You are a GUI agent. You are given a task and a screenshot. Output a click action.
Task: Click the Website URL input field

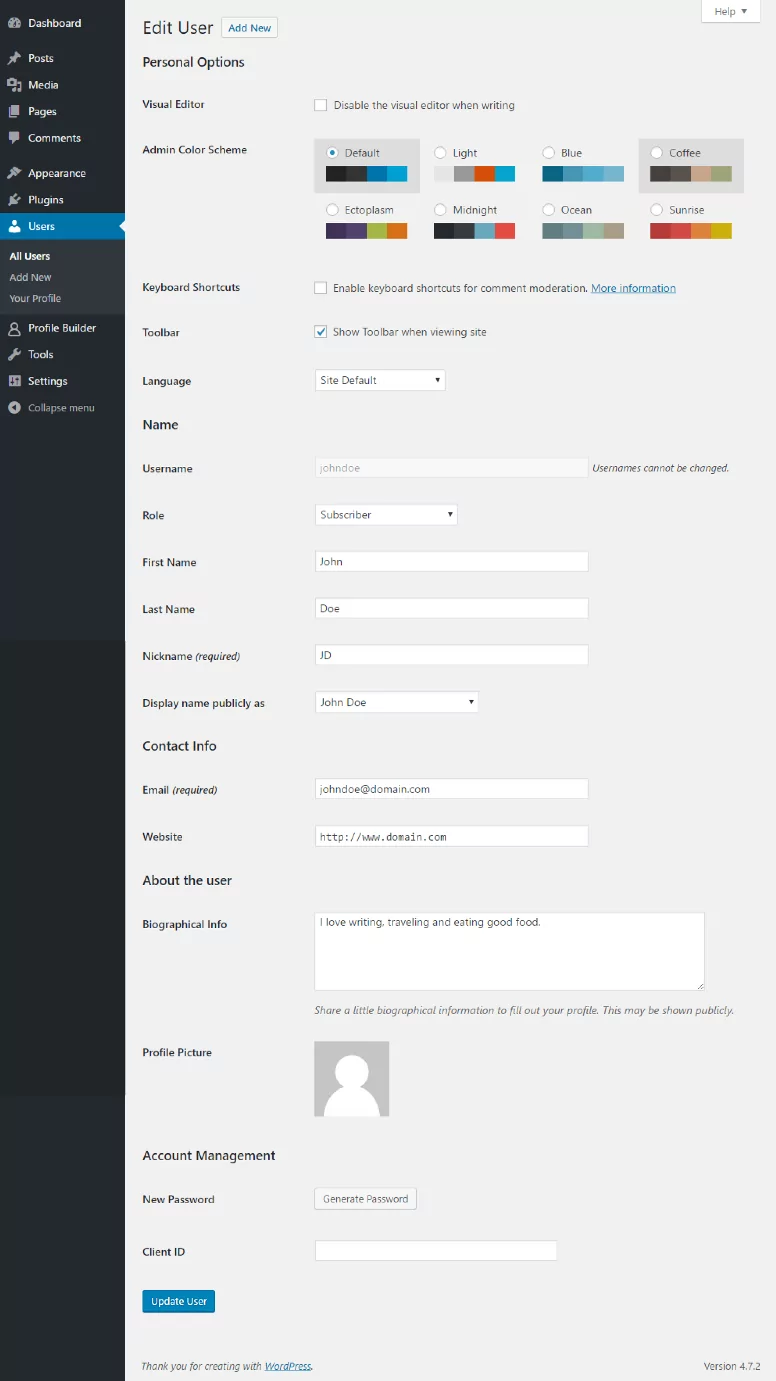point(451,836)
